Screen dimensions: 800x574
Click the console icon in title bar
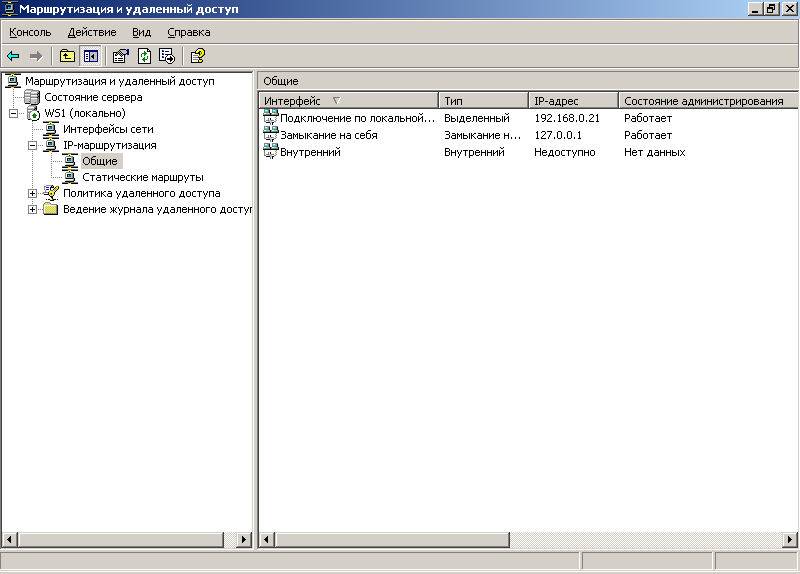[x=9, y=9]
